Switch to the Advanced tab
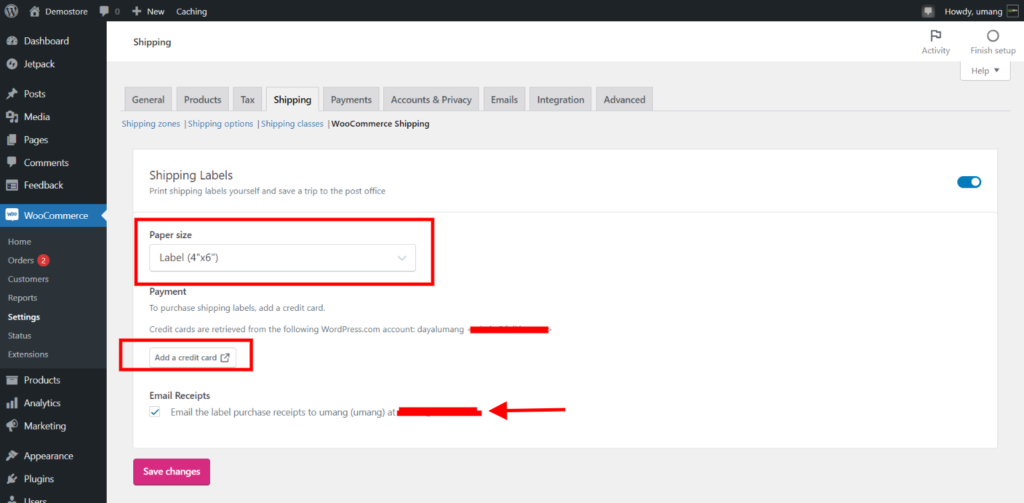The image size is (1024, 503). (624, 99)
